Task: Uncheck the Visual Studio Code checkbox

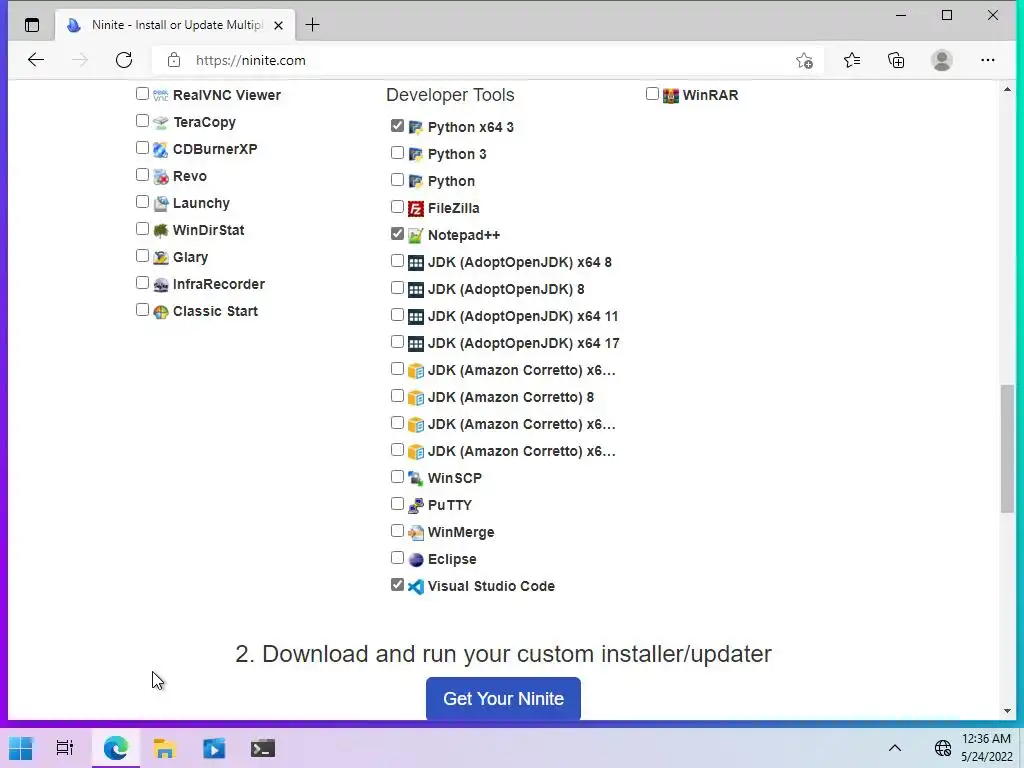Action: (x=397, y=584)
